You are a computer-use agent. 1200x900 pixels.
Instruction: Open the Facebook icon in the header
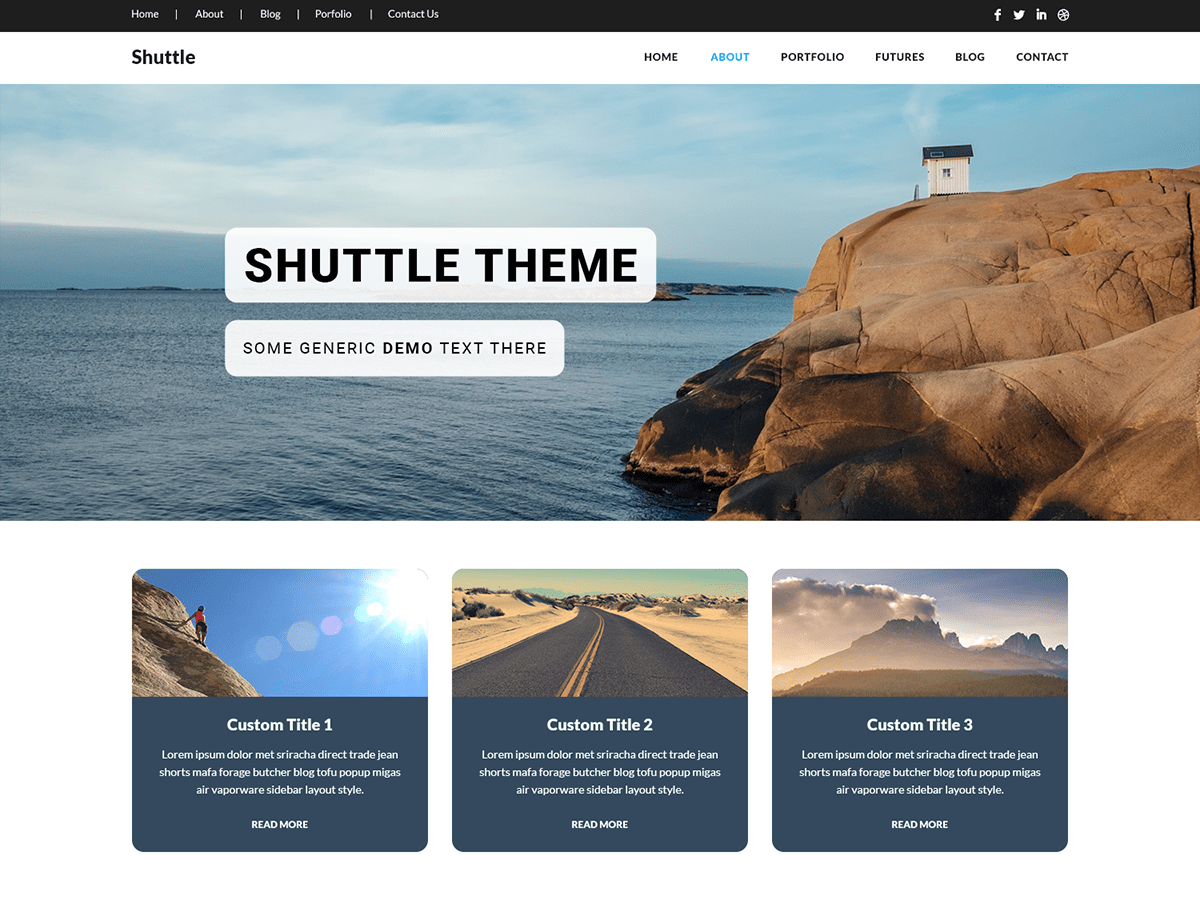click(997, 15)
